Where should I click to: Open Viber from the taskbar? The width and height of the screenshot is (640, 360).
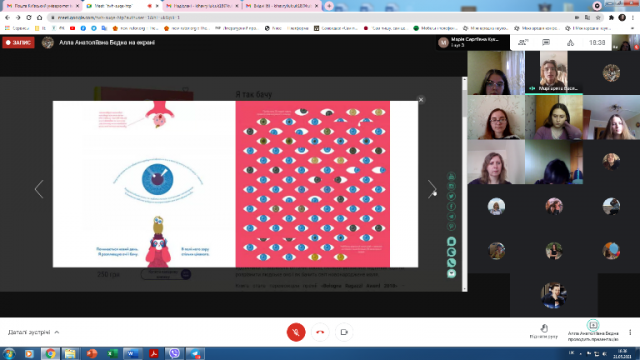pos(174,353)
